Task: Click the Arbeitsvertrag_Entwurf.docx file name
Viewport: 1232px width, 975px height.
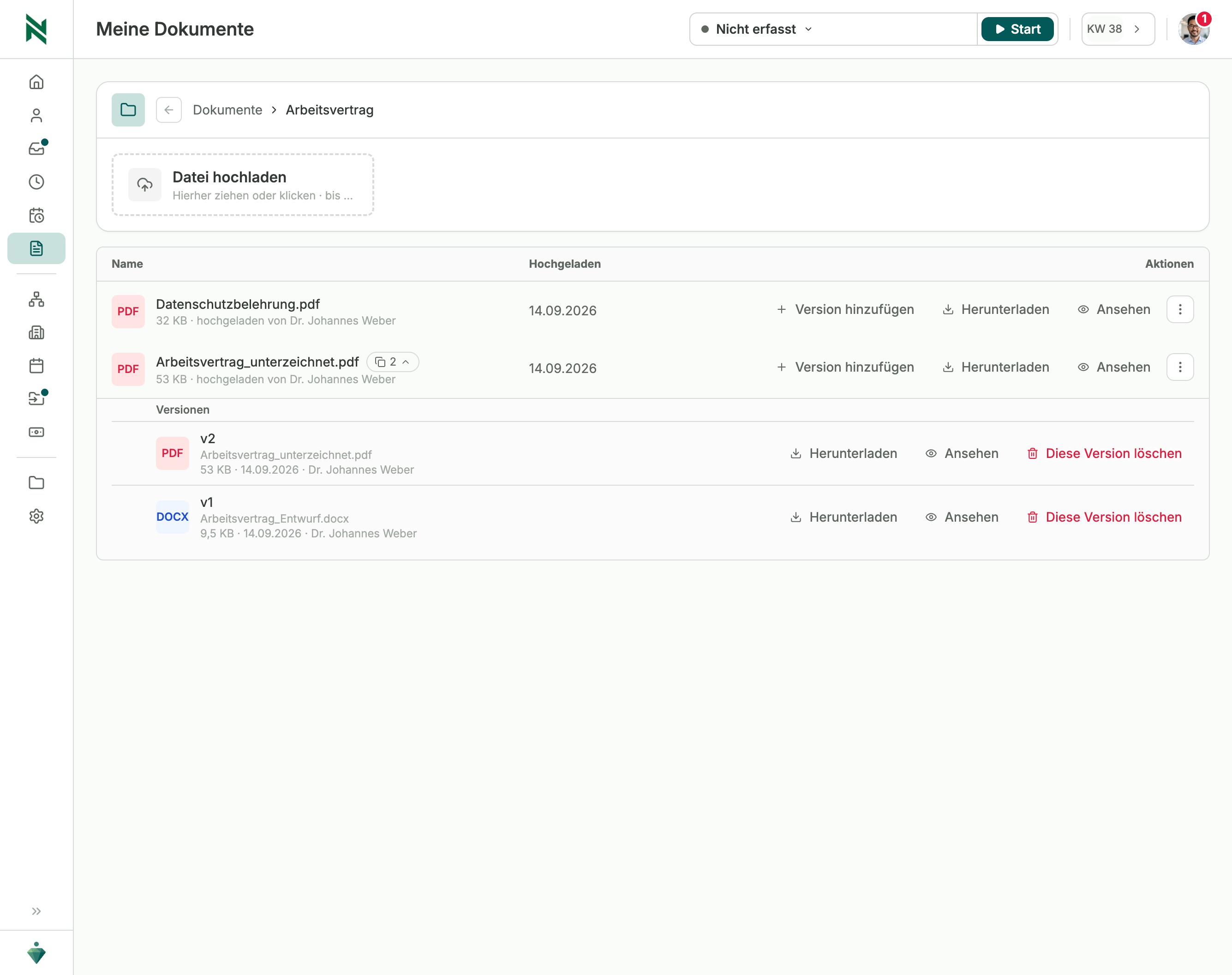Action: pyautogui.click(x=275, y=518)
